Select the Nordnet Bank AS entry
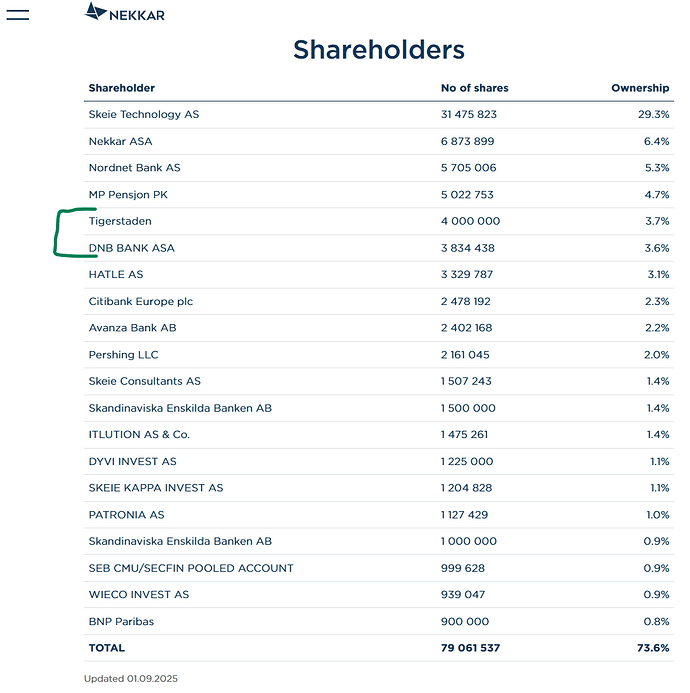Viewport: 690px width, 693px height. pyautogui.click(x=134, y=168)
